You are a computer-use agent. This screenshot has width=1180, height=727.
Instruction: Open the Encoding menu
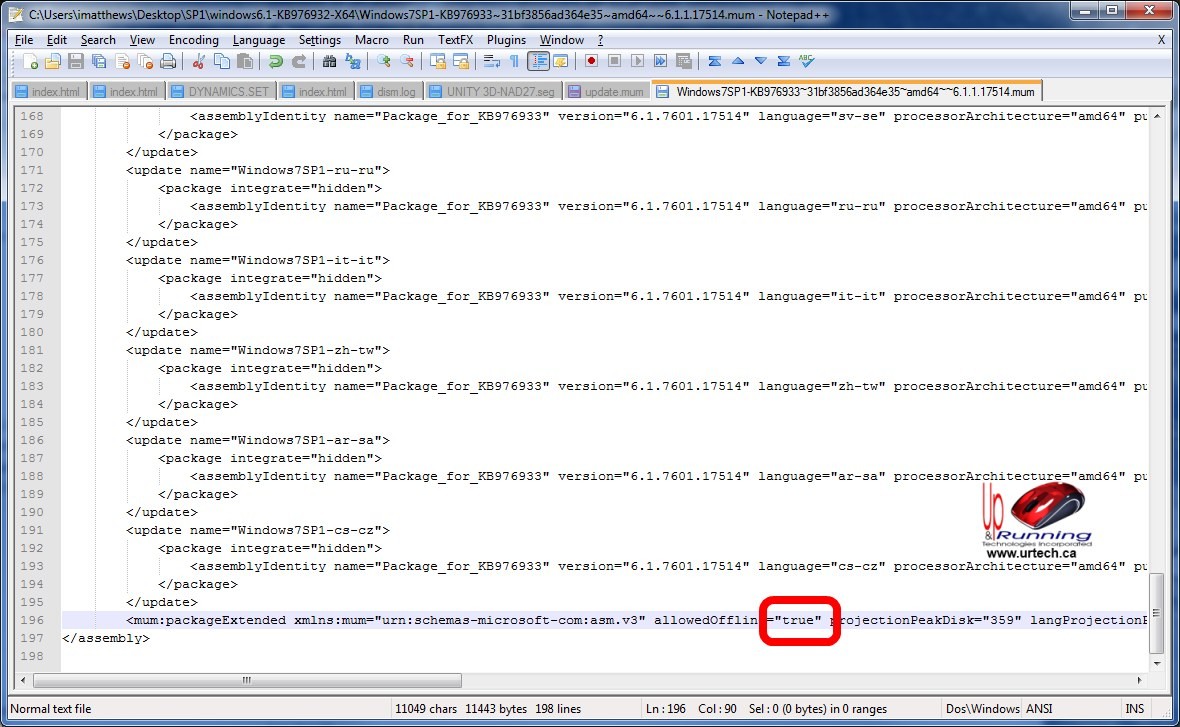pos(193,40)
